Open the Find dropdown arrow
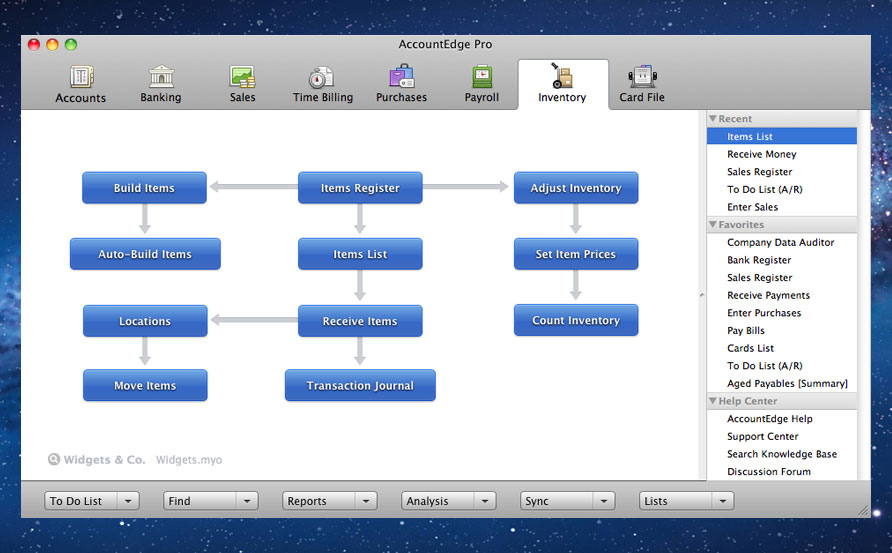The image size is (892, 553). click(247, 501)
